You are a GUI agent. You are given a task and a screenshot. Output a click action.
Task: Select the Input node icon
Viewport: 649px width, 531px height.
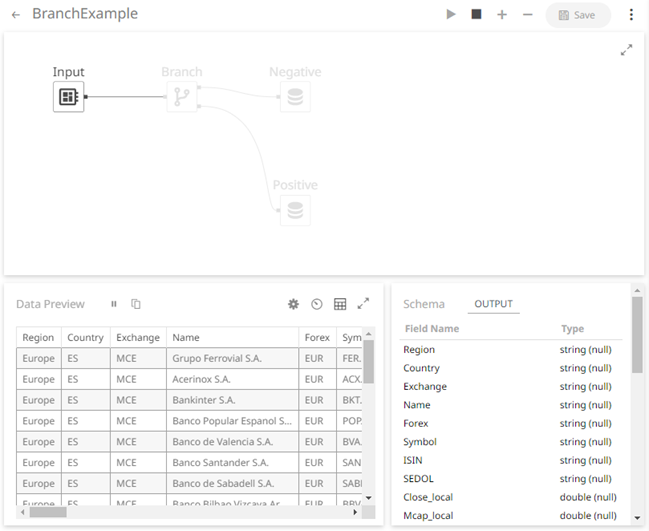point(68,97)
